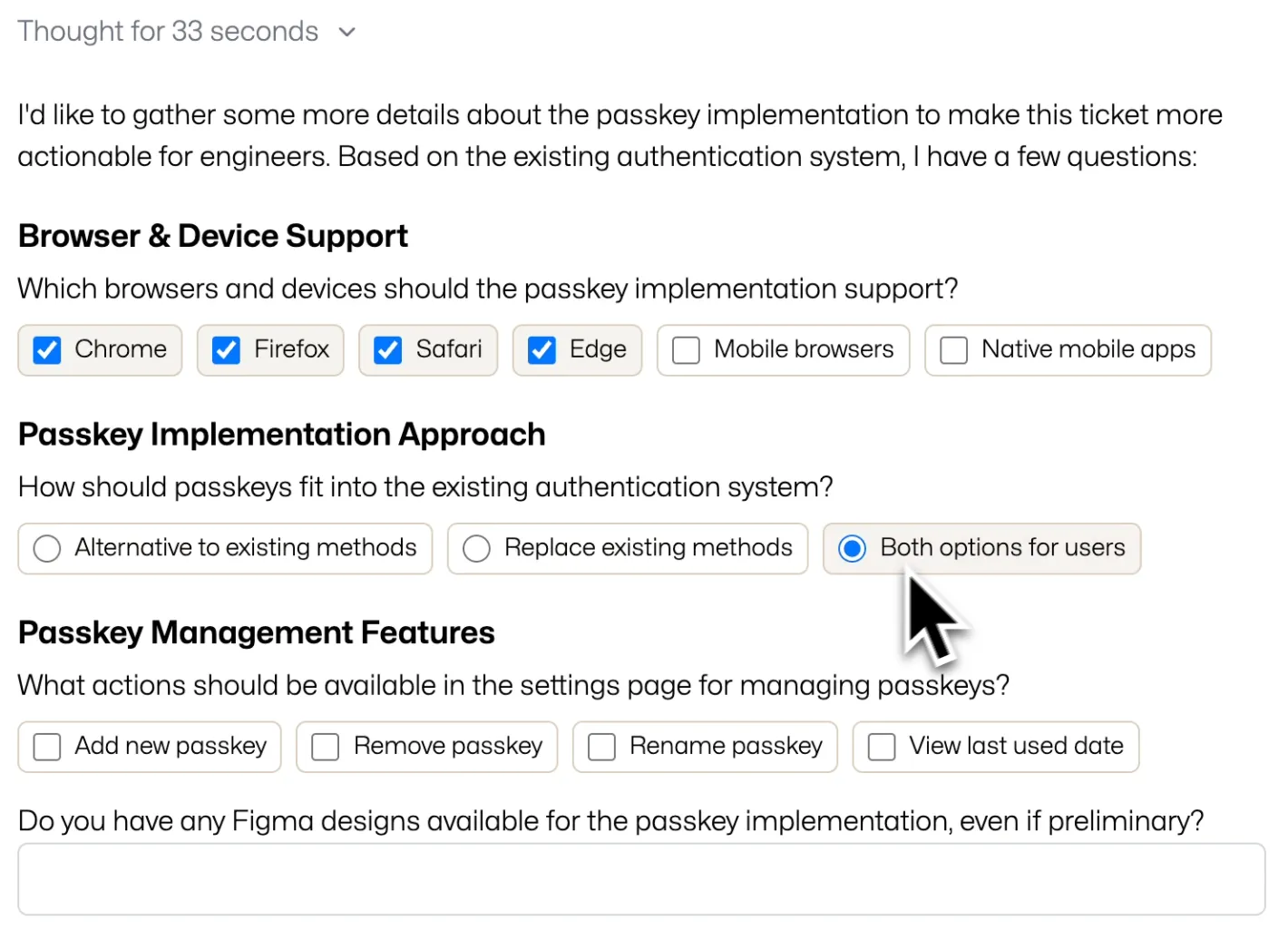
Task: Deselect the Safari checkbox
Action: click(388, 350)
